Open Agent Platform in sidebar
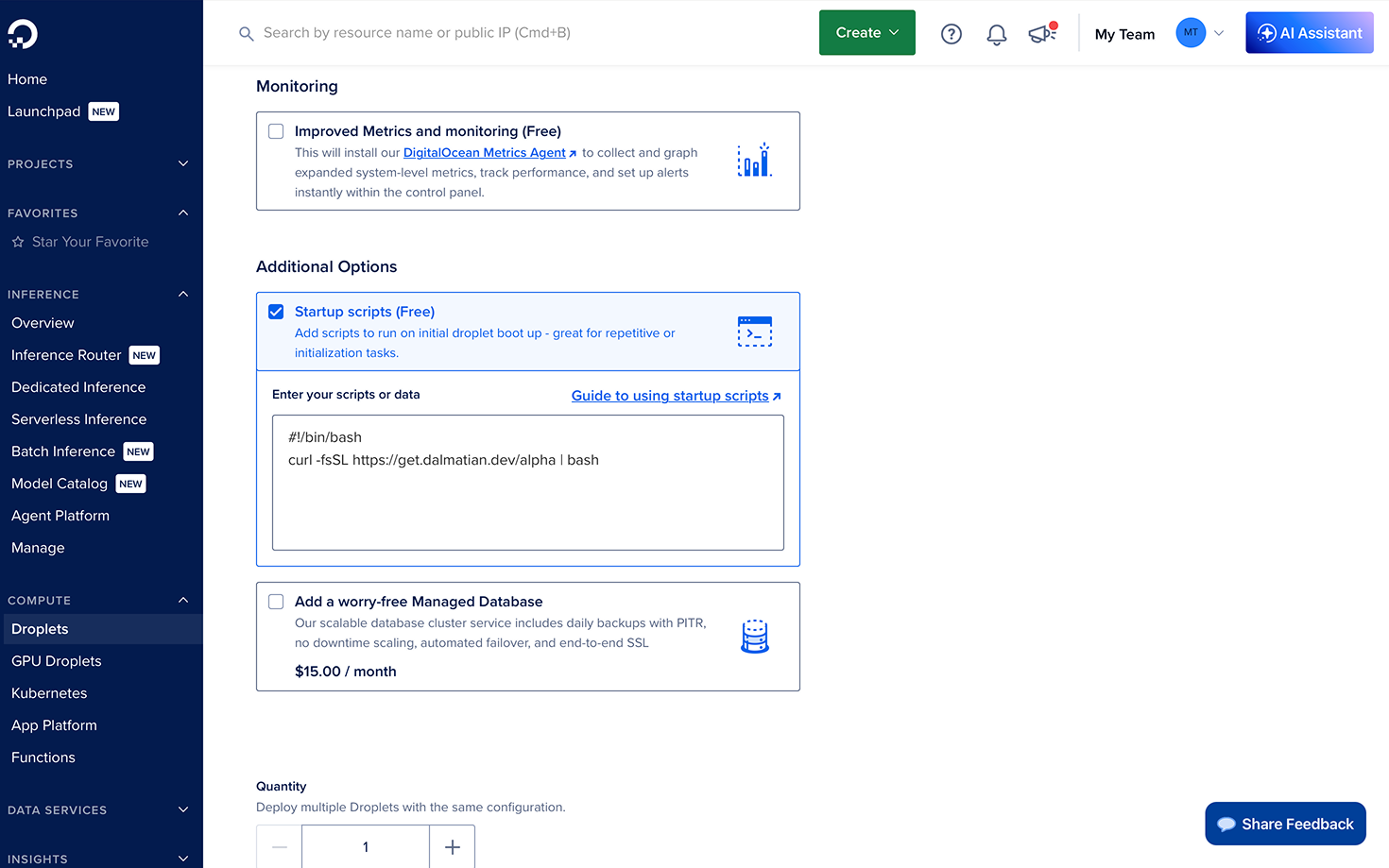This screenshot has width=1389, height=868. tap(60, 516)
